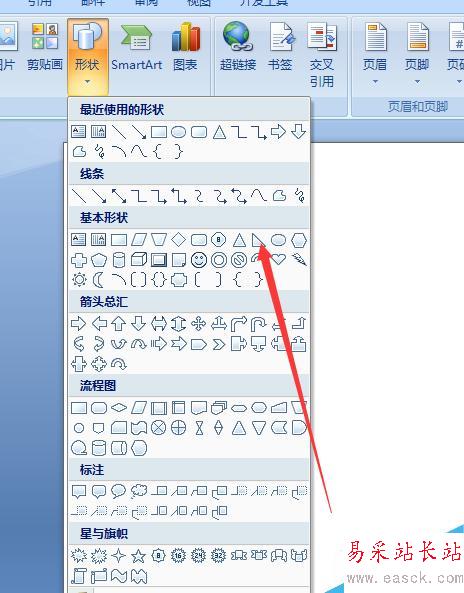Insert the cross shape in 基本形状

(x=79, y=260)
